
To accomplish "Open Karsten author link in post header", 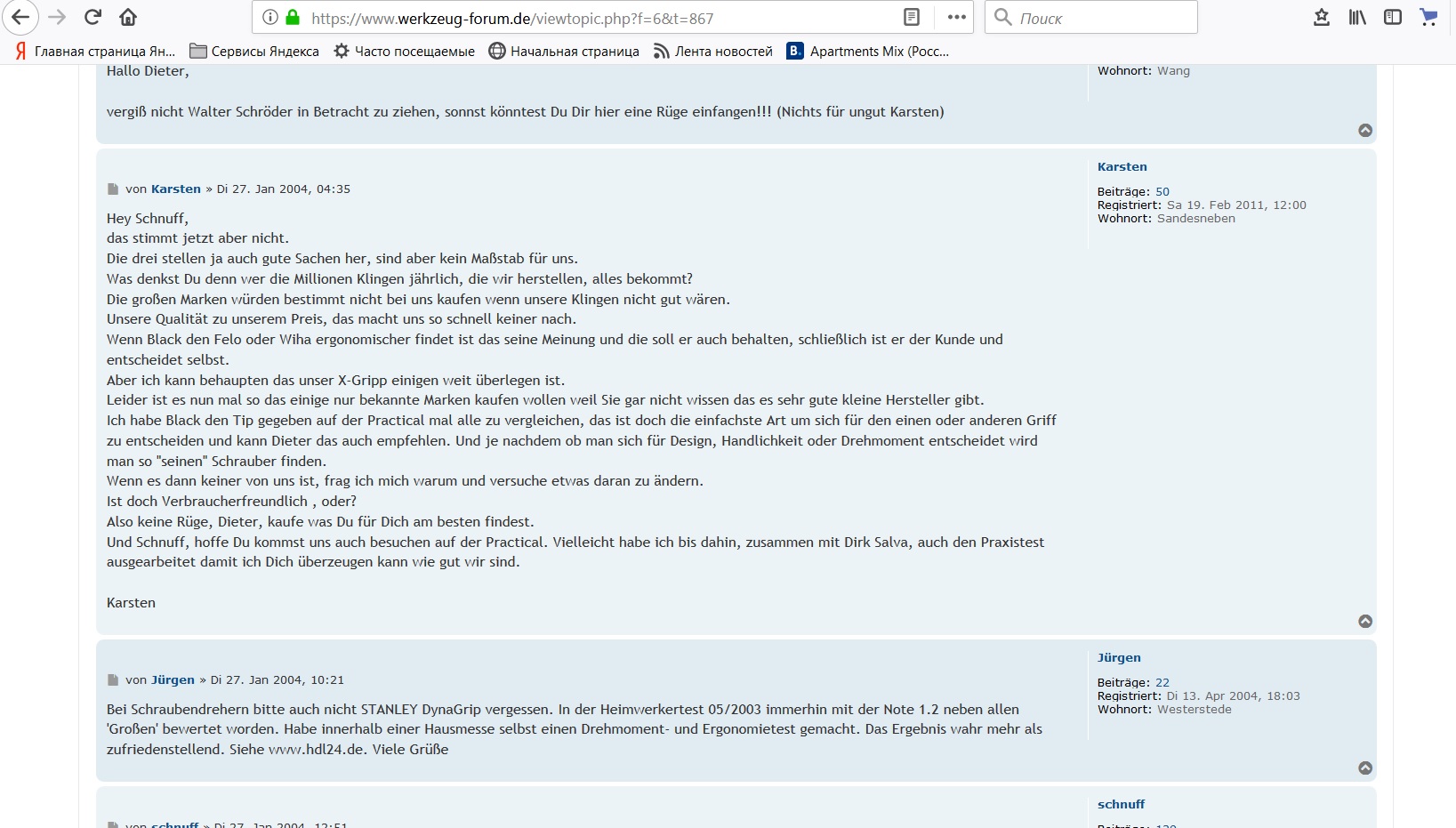I will [176, 189].
